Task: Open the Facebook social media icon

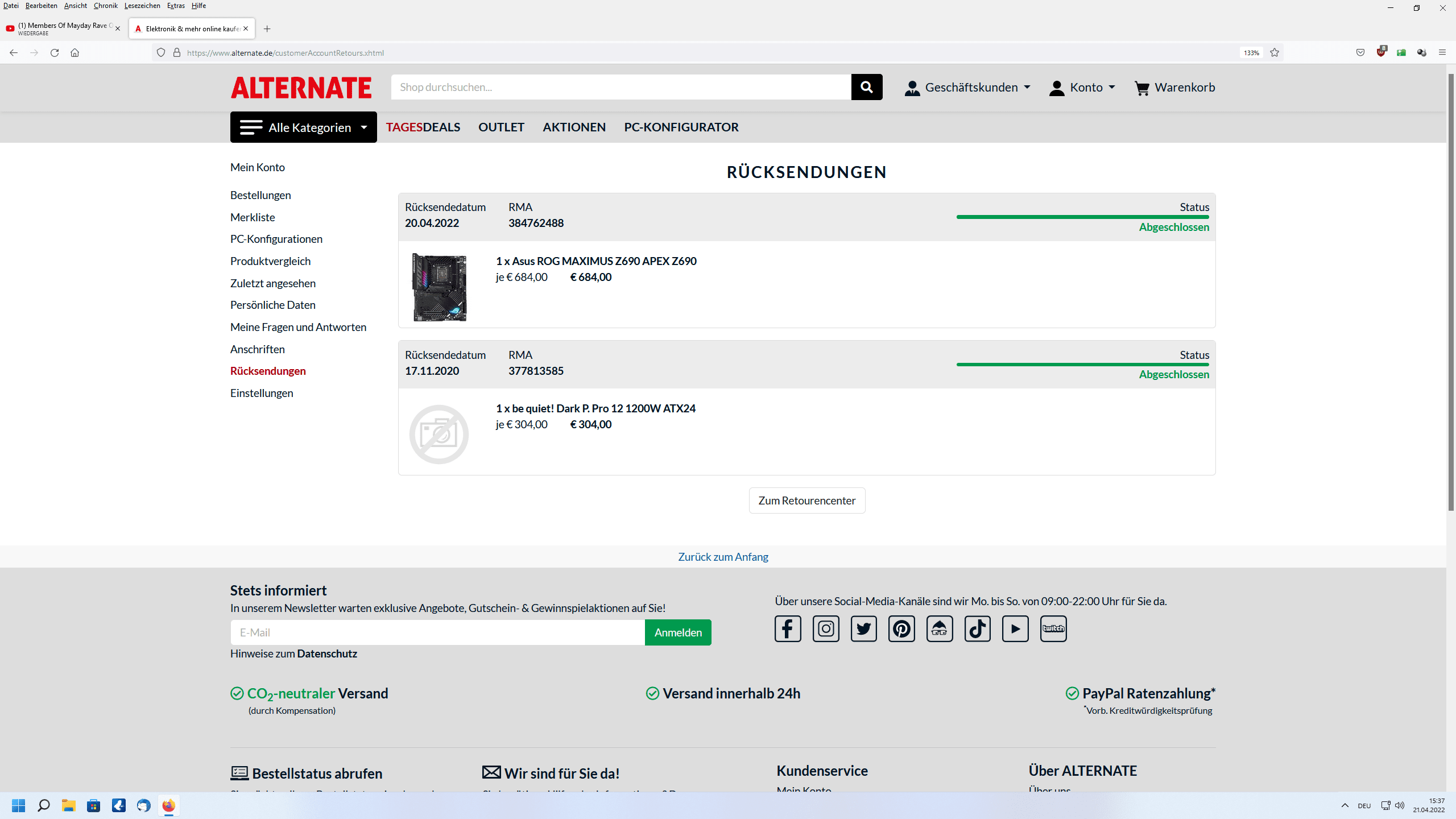Action: pyautogui.click(x=788, y=628)
